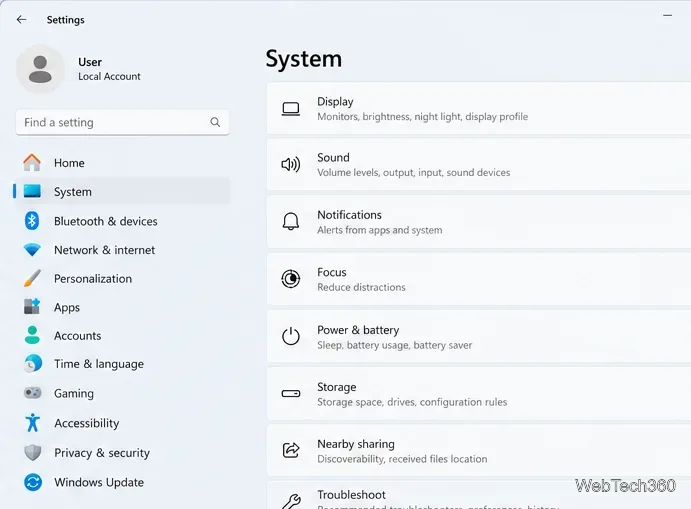Open Personalization settings
This screenshot has height=509, width=691.
coord(93,279)
